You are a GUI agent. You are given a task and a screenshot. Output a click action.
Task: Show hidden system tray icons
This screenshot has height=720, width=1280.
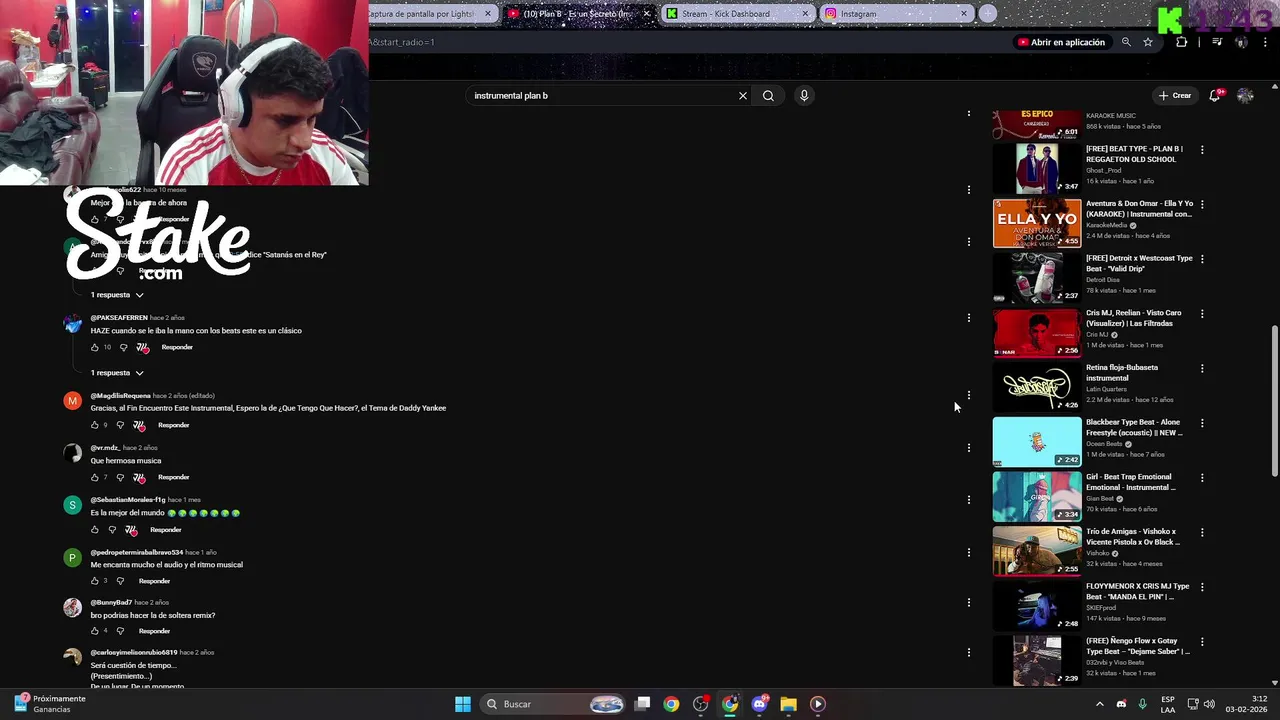tap(1100, 704)
